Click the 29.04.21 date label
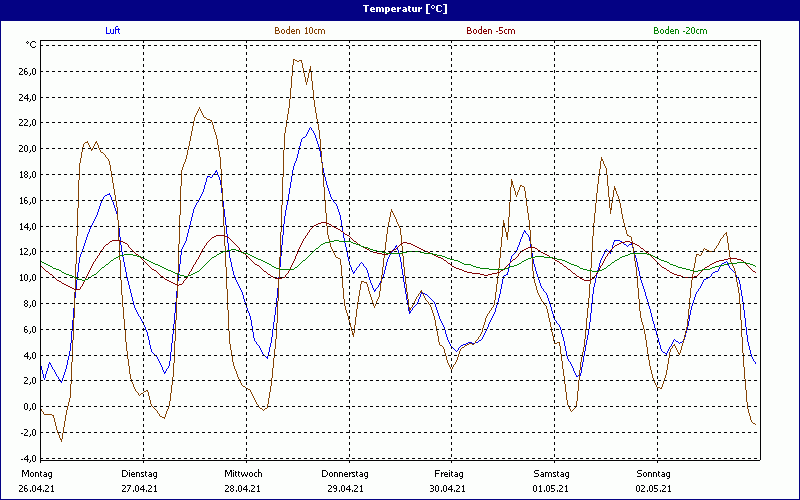This screenshot has width=800, height=500. click(x=345, y=488)
